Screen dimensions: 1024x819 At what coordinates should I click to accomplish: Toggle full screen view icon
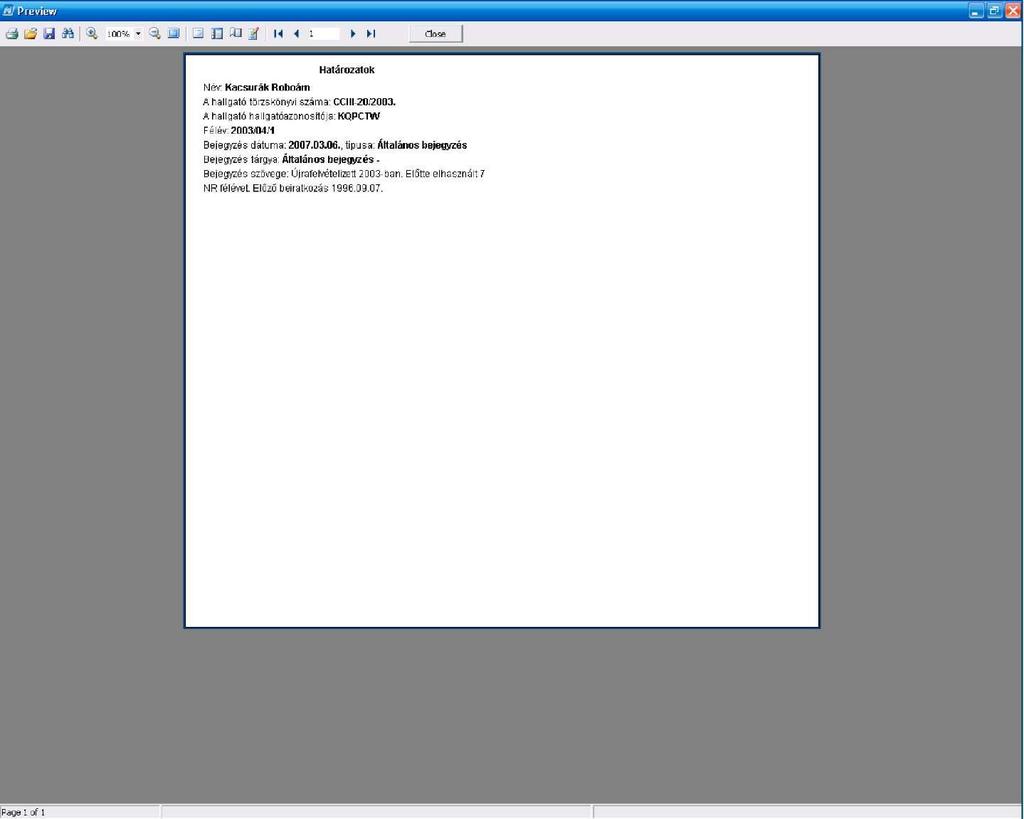173,34
